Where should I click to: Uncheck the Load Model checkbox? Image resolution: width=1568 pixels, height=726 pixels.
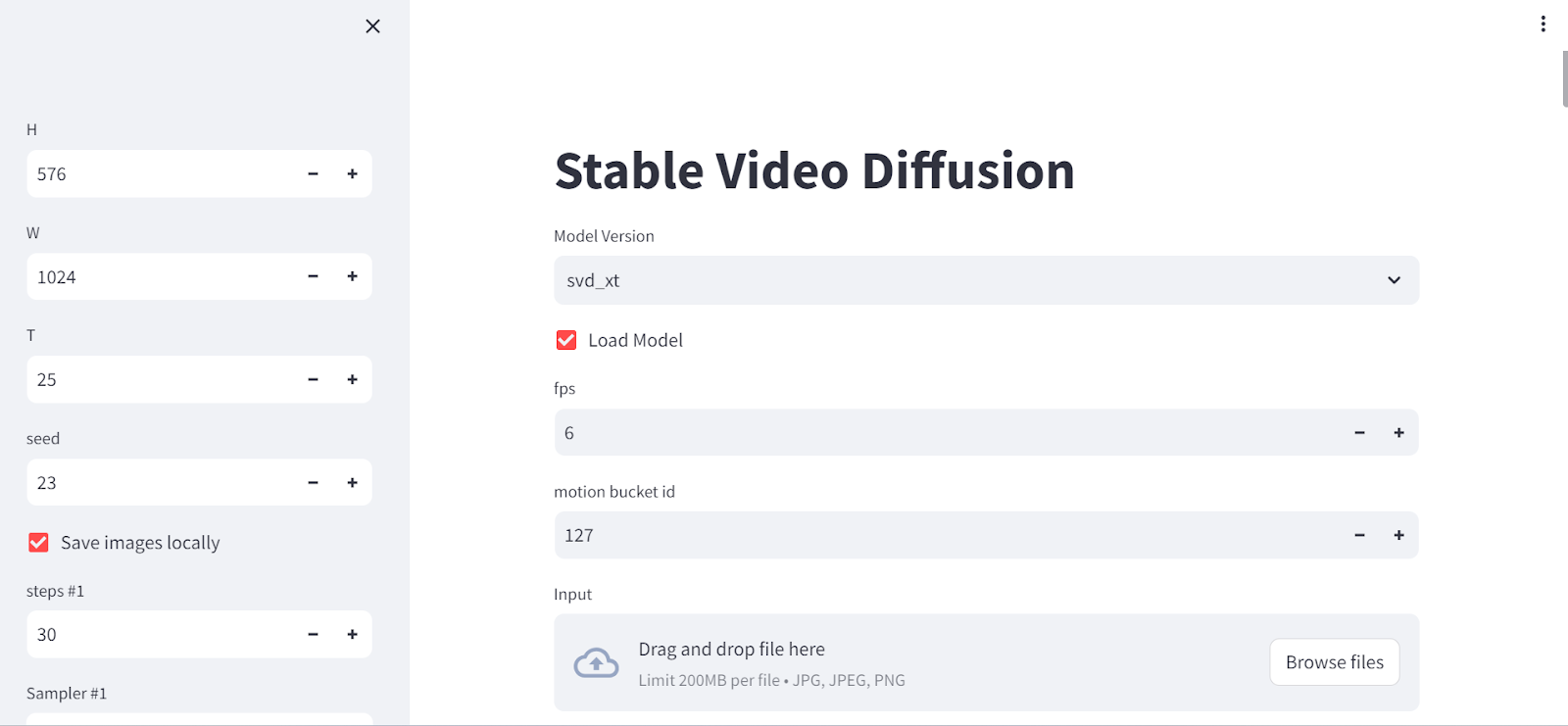pos(566,340)
